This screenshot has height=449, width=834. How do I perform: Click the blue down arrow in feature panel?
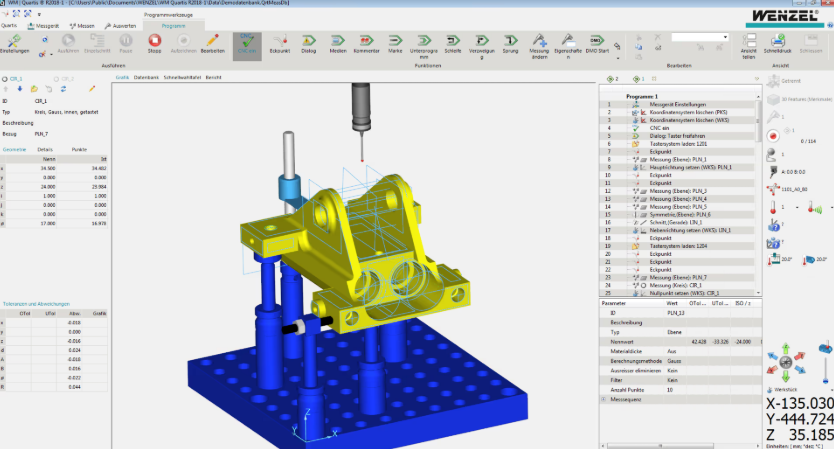point(21,88)
